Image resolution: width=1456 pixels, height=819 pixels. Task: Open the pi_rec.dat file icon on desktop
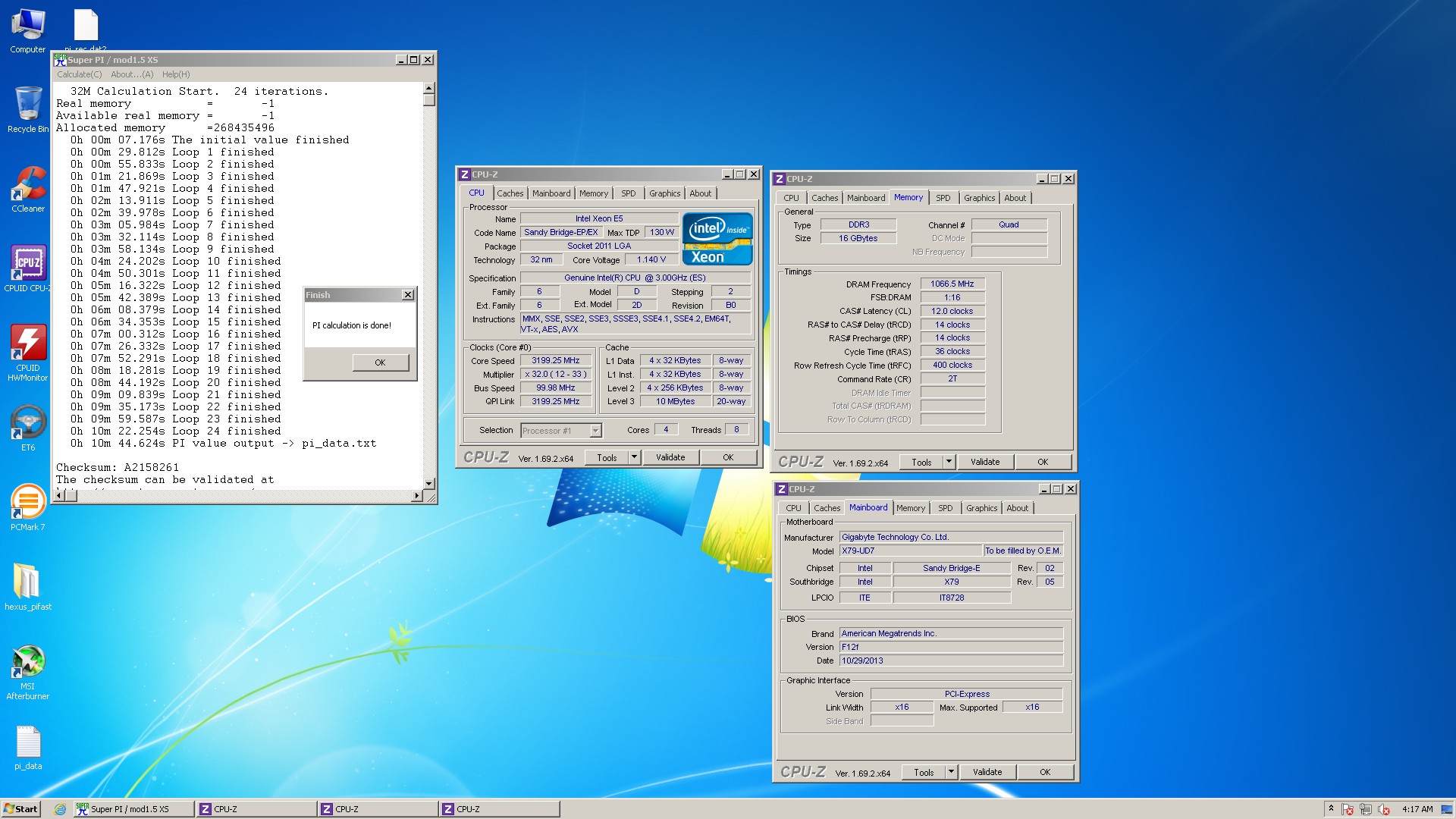pos(86,29)
